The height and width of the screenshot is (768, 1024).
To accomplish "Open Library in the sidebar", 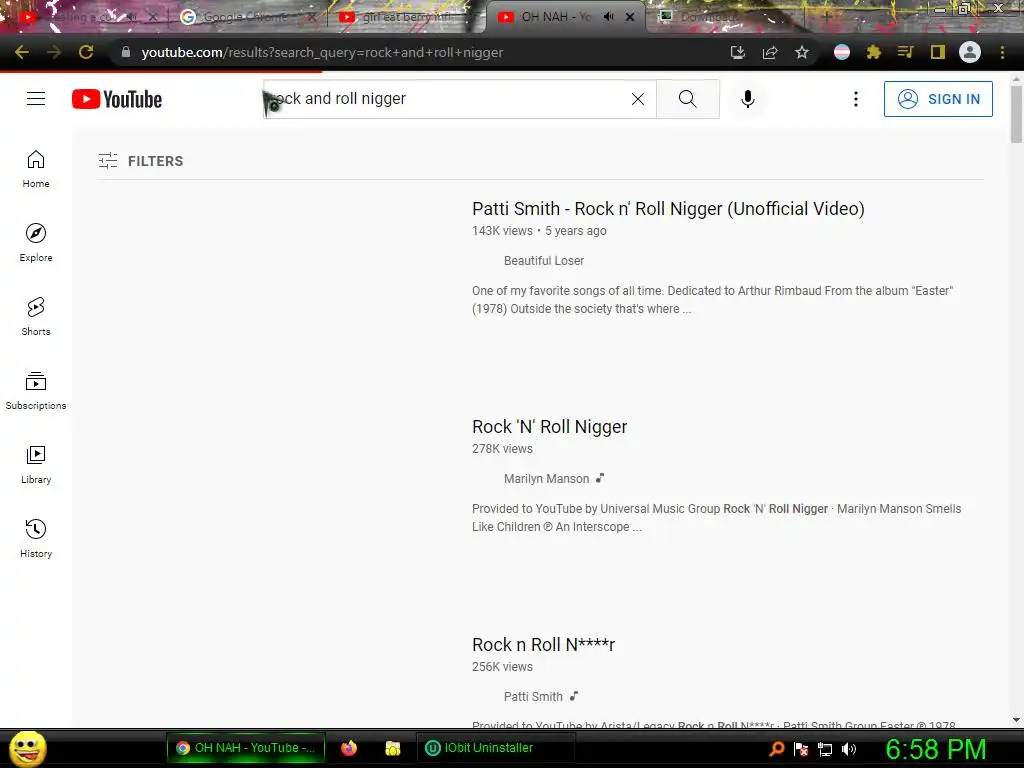I will click(x=36, y=464).
